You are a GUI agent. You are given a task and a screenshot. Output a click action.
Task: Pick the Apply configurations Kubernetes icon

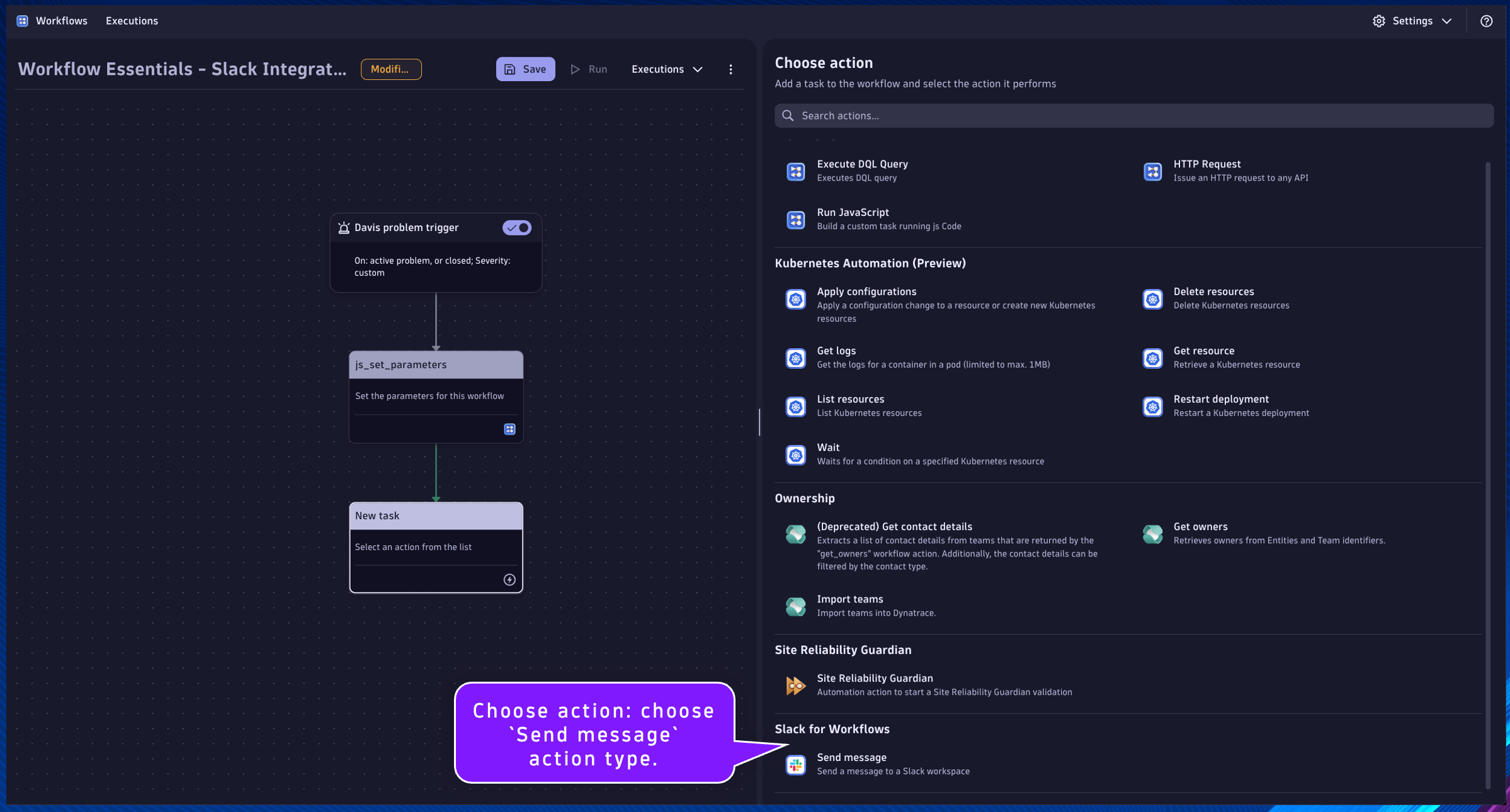[x=796, y=300]
